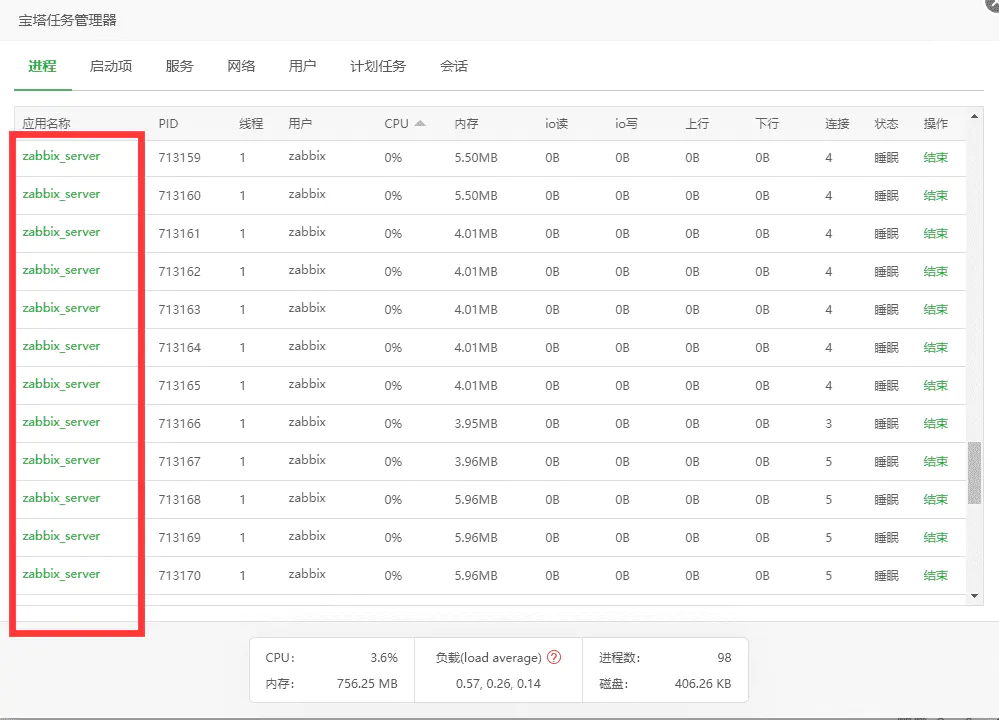Screen dimensions: 999x720
Task: Sort by the 内存 column header
Action: tap(466, 124)
